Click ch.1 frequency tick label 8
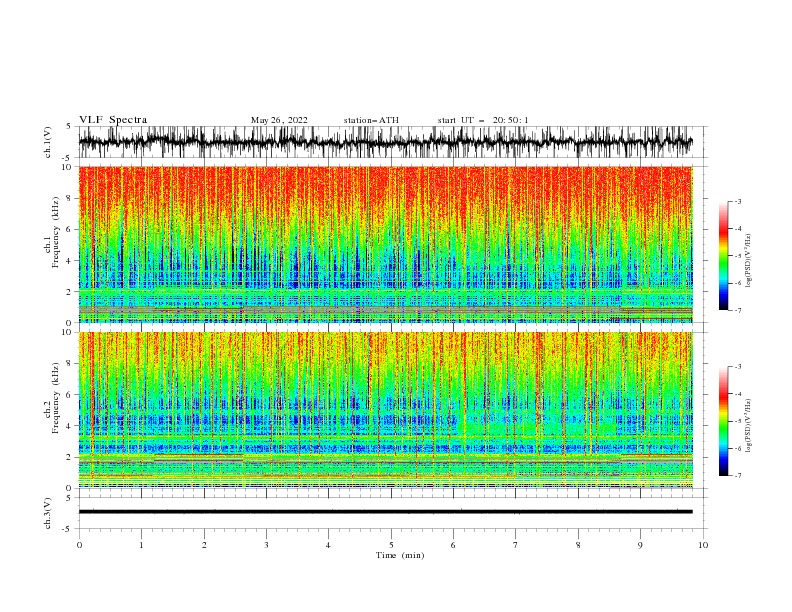Viewport: 792px width, 612px height. (70, 198)
